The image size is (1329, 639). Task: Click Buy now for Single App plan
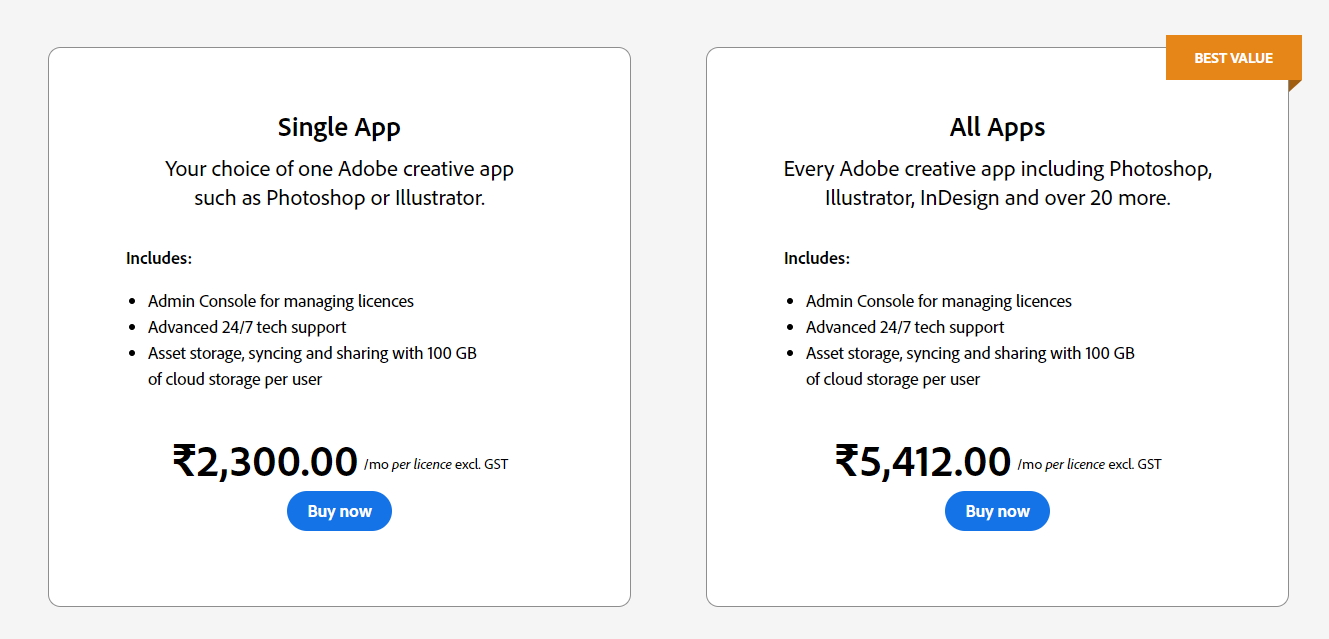339,511
